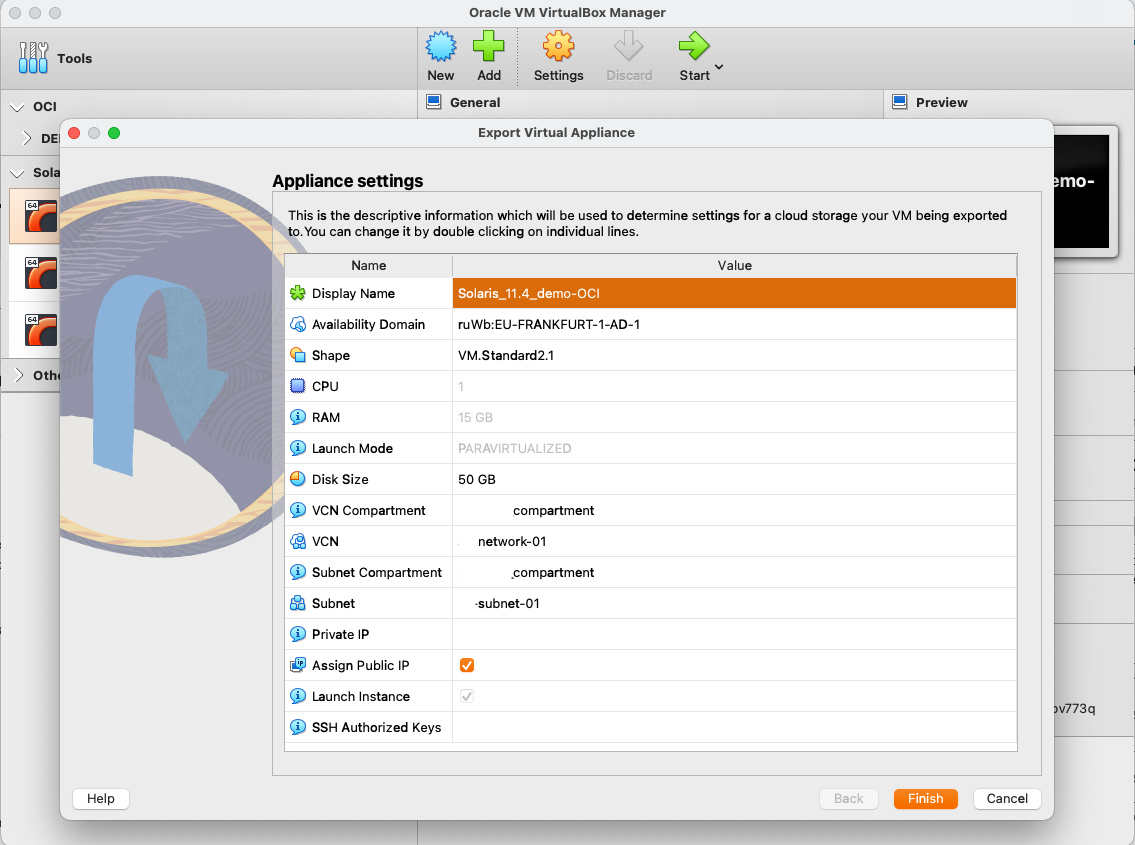Open VM Settings from toolbar
The image size is (1135, 845).
(x=558, y=56)
